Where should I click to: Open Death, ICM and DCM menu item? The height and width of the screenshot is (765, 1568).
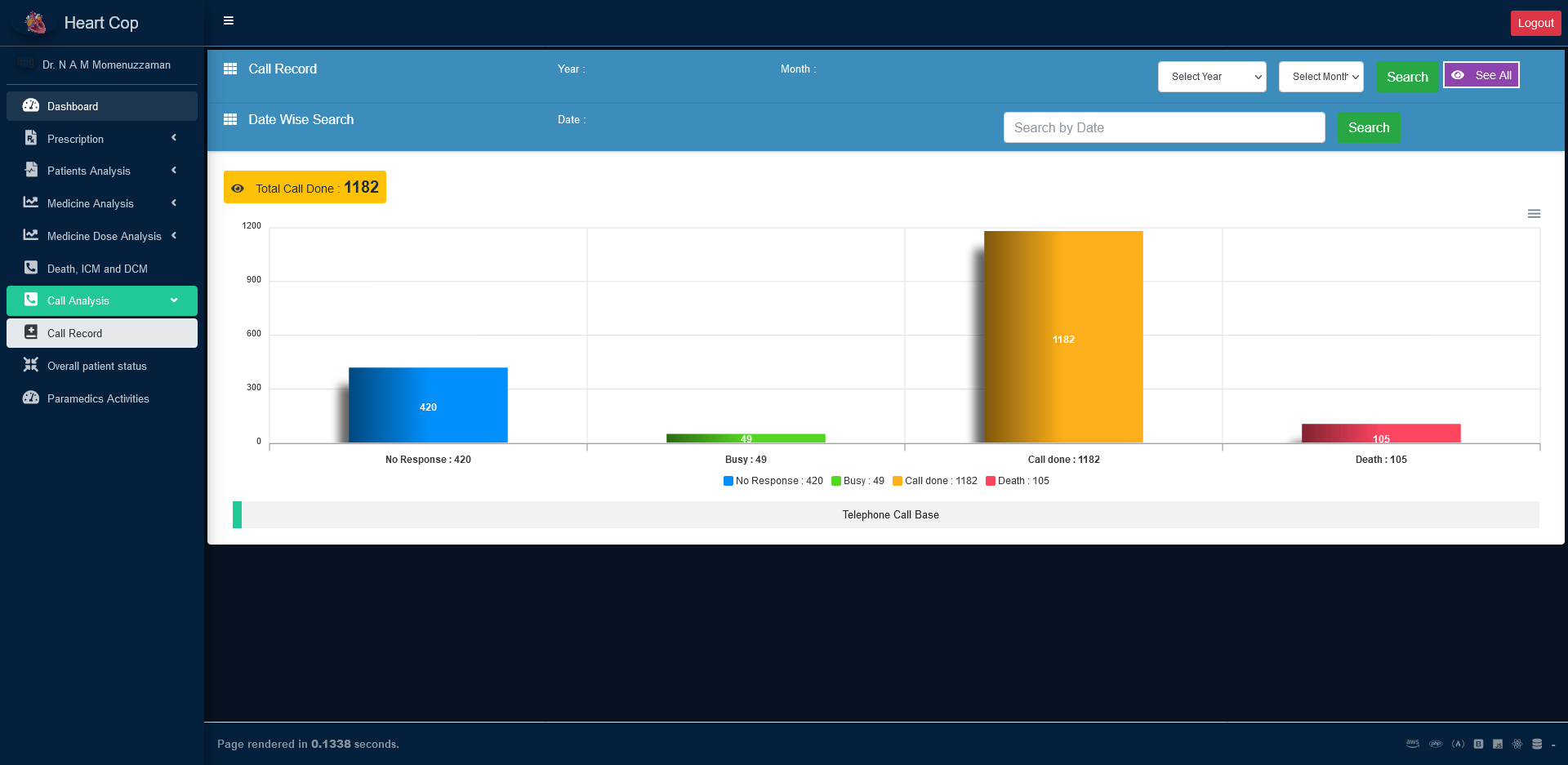coord(97,269)
